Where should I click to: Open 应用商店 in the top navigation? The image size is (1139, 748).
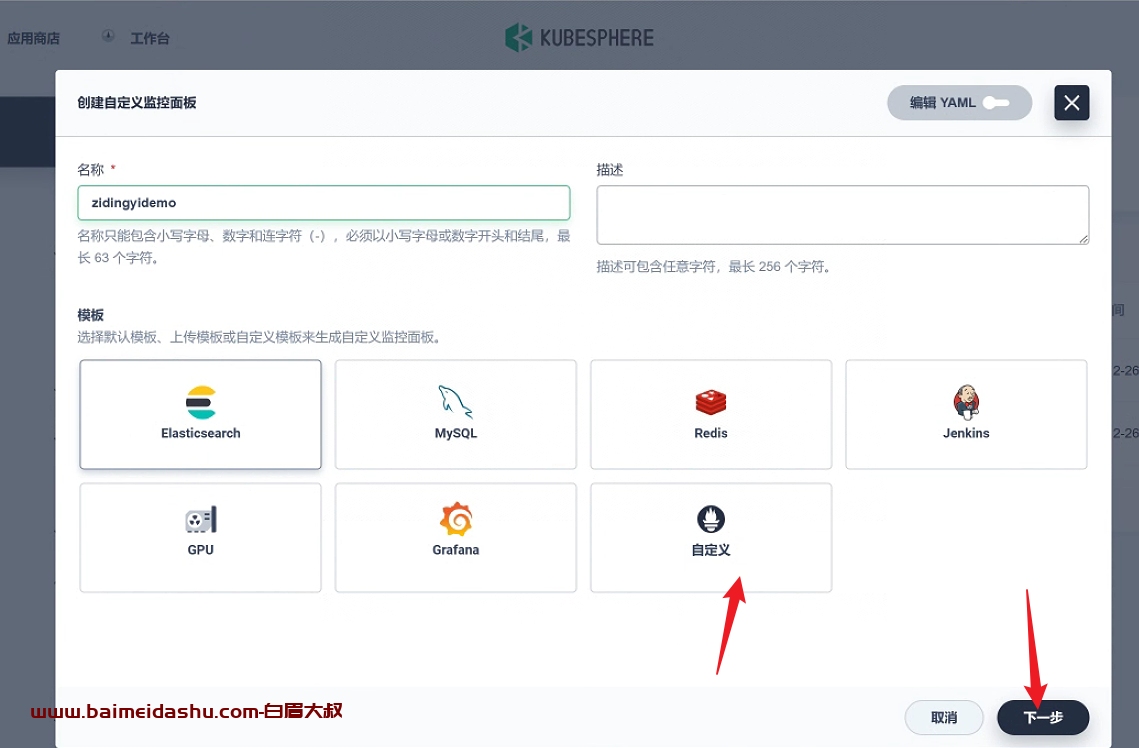click(x=33, y=38)
